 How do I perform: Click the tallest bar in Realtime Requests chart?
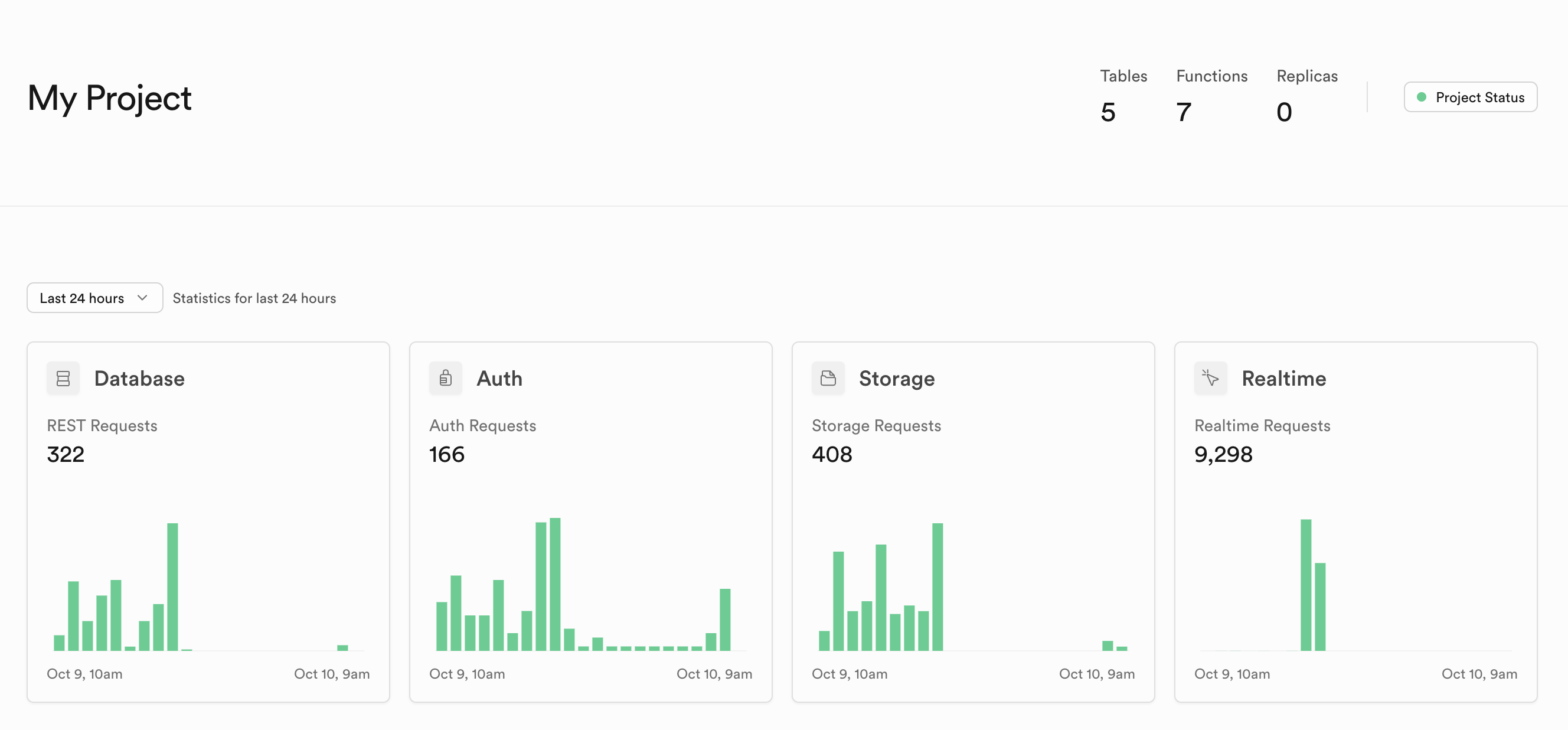pos(1305,585)
